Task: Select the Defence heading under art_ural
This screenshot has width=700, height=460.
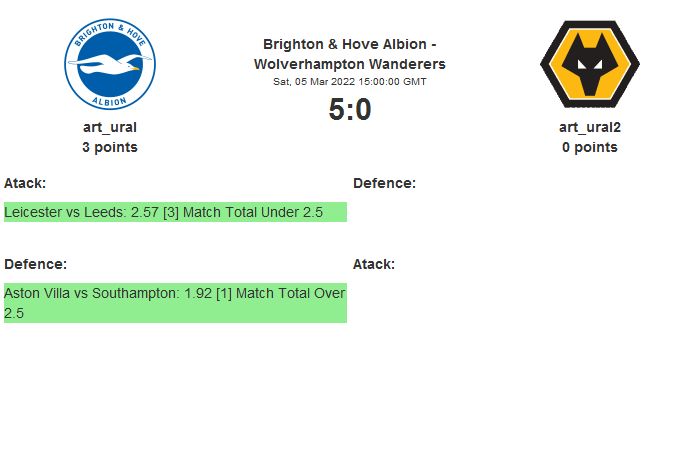Action: 35,264
